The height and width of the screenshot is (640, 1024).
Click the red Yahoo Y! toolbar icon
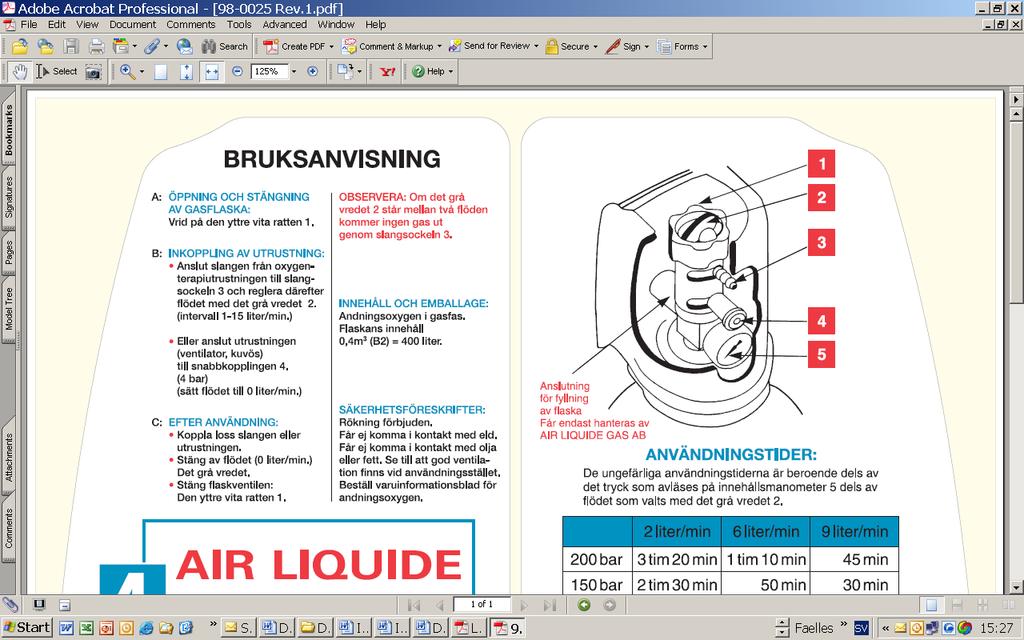(x=387, y=72)
